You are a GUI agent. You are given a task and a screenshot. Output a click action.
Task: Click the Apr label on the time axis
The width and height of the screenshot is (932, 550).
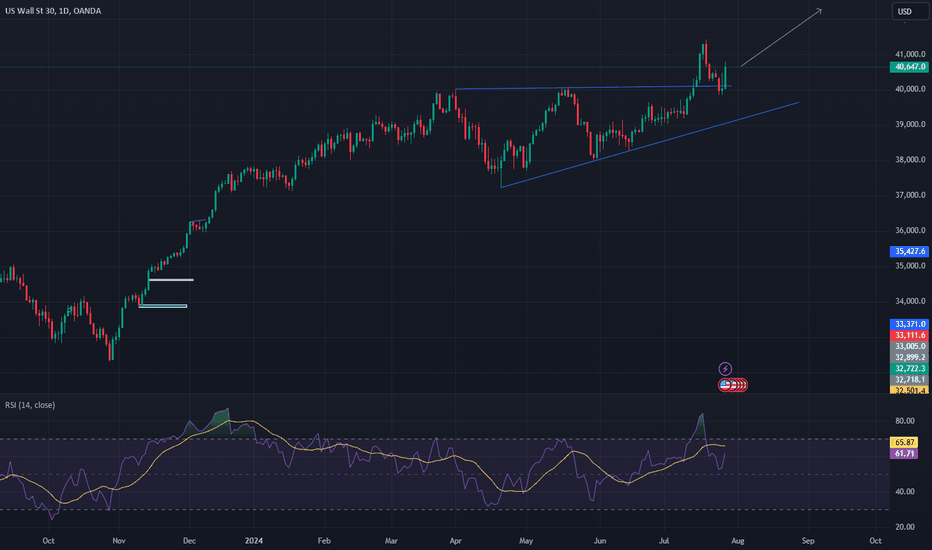[x=456, y=540]
